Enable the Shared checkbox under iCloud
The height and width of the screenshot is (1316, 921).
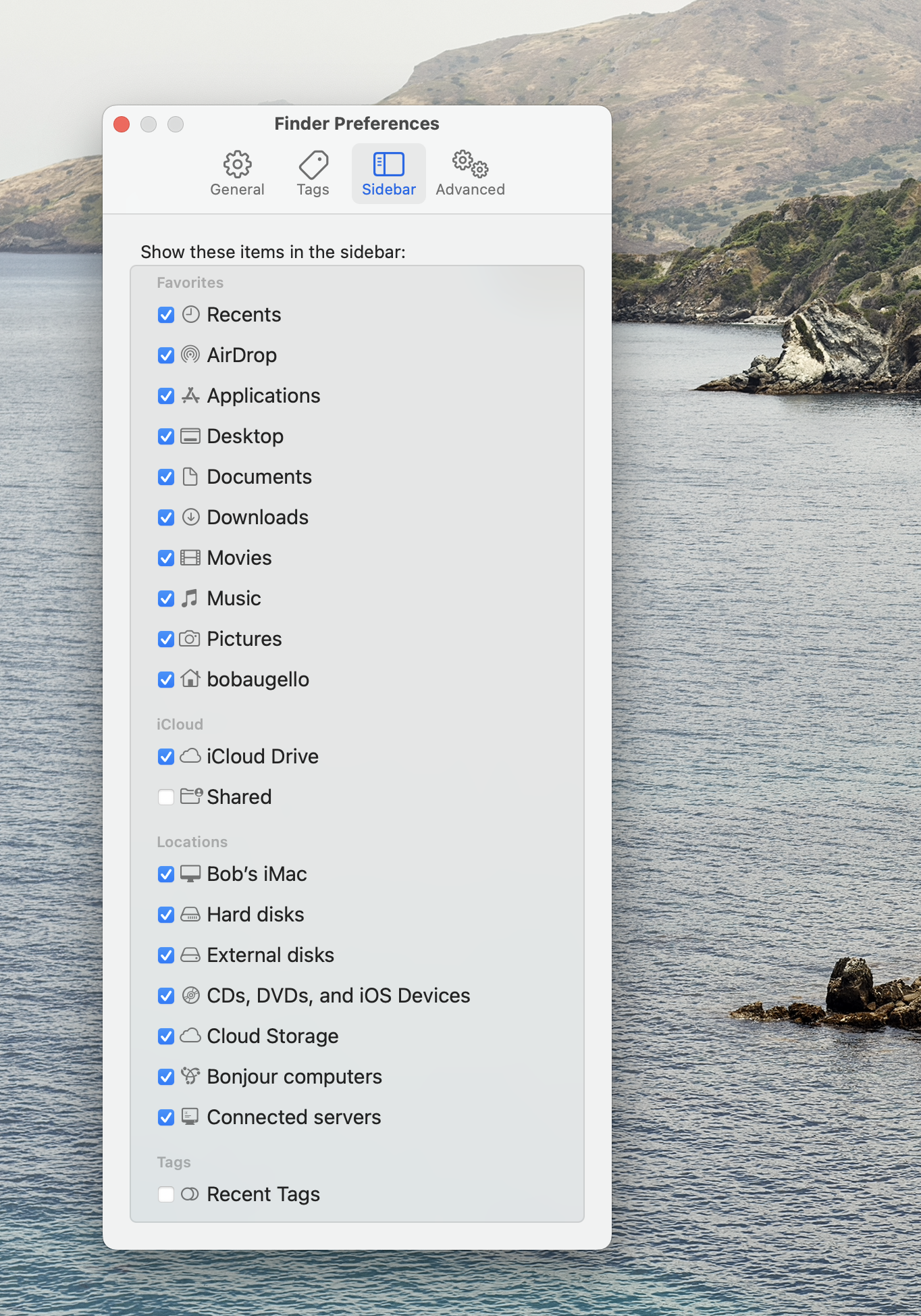click(166, 797)
